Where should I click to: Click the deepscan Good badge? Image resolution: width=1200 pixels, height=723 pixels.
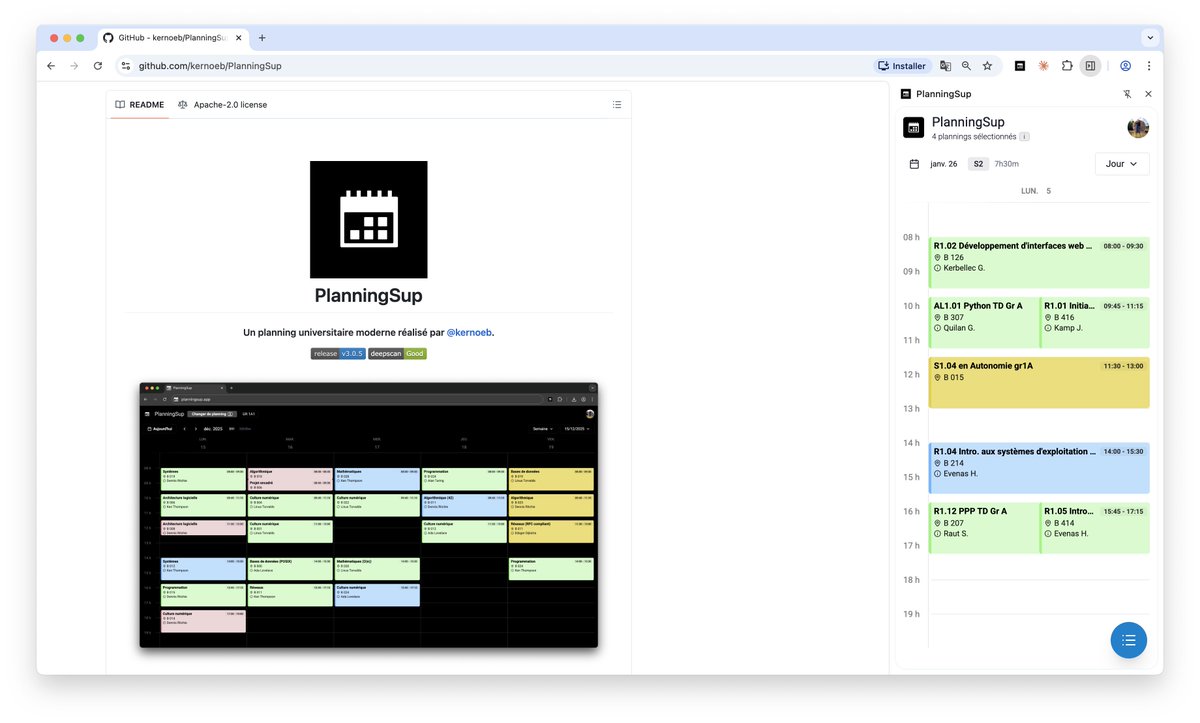click(397, 354)
